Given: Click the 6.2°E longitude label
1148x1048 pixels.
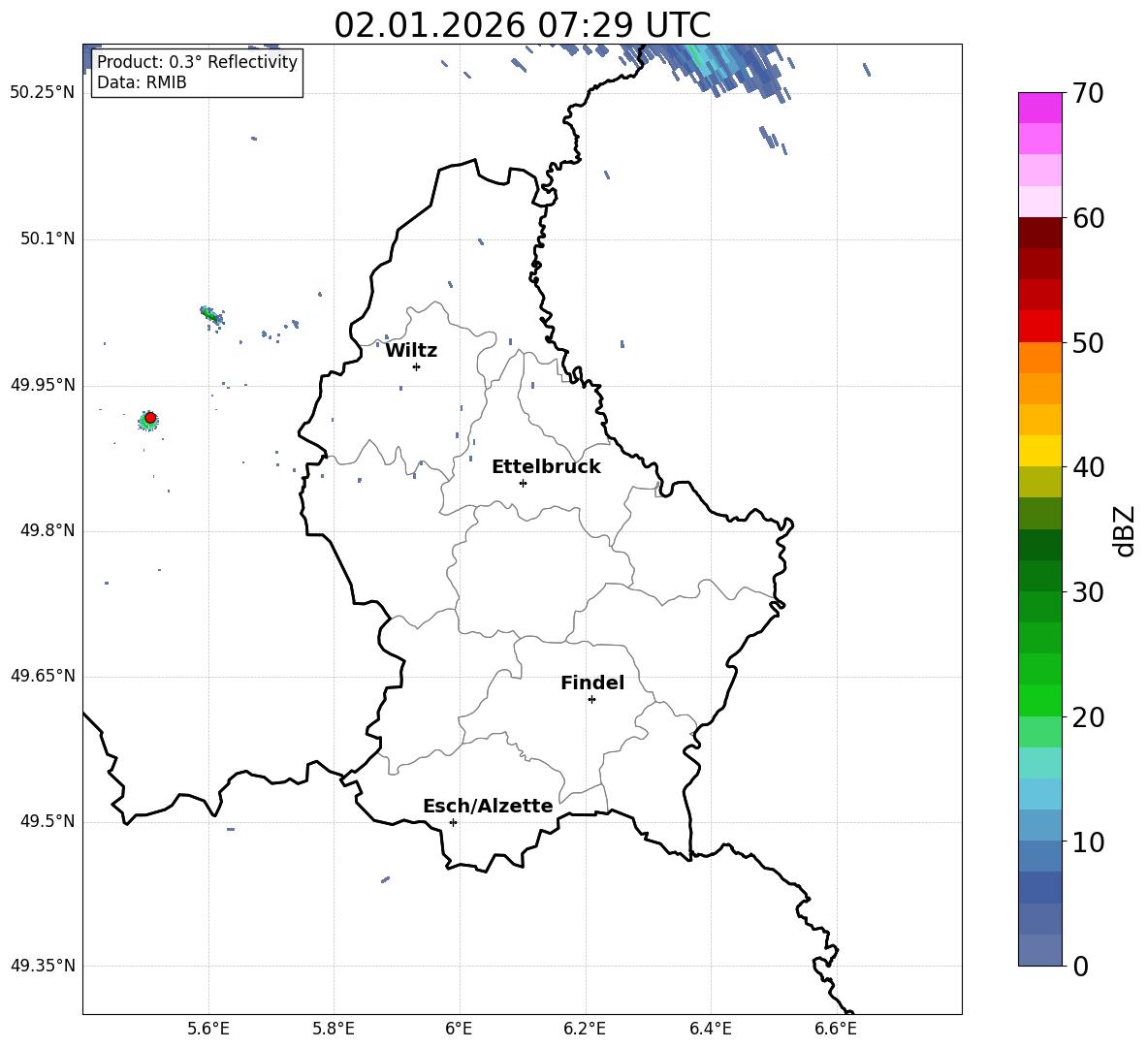Looking at the screenshot, I should point(585,1030).
